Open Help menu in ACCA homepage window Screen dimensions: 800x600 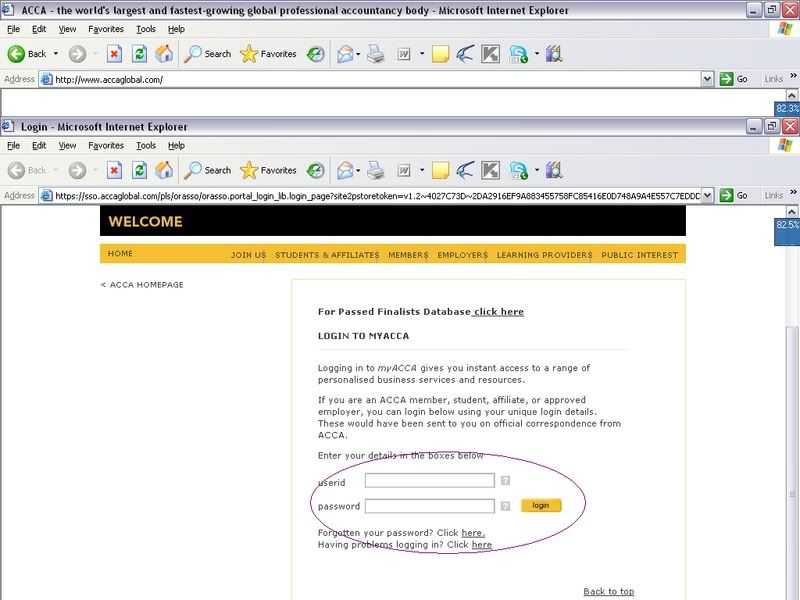[176, 29]
